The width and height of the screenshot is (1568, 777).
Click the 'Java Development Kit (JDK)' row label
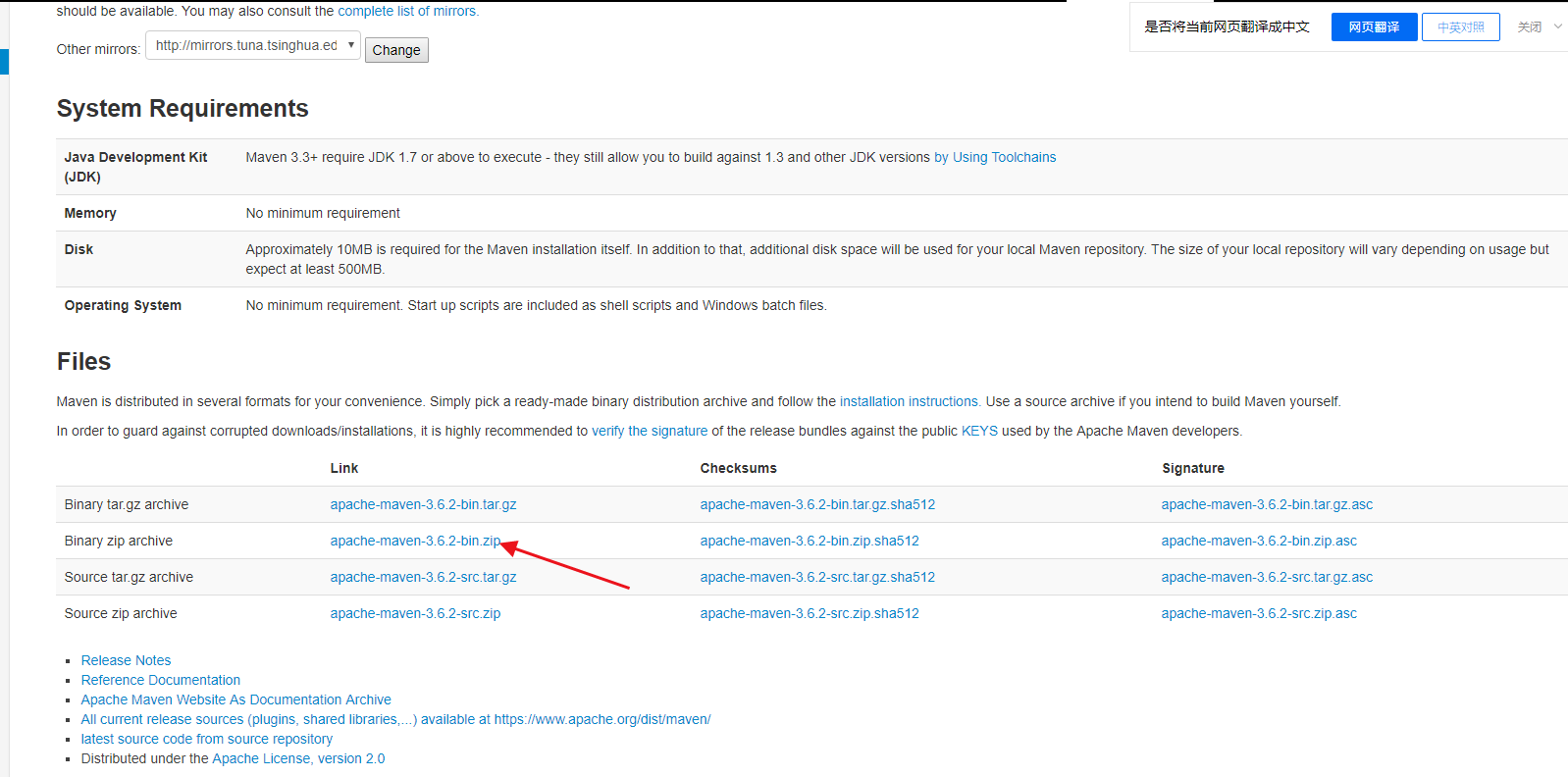click(135, 167)
